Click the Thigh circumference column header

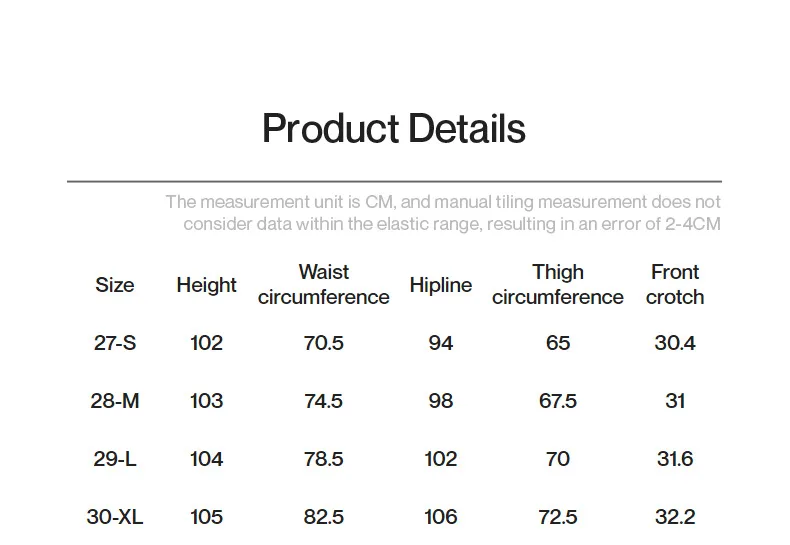[x=557, y=285]
